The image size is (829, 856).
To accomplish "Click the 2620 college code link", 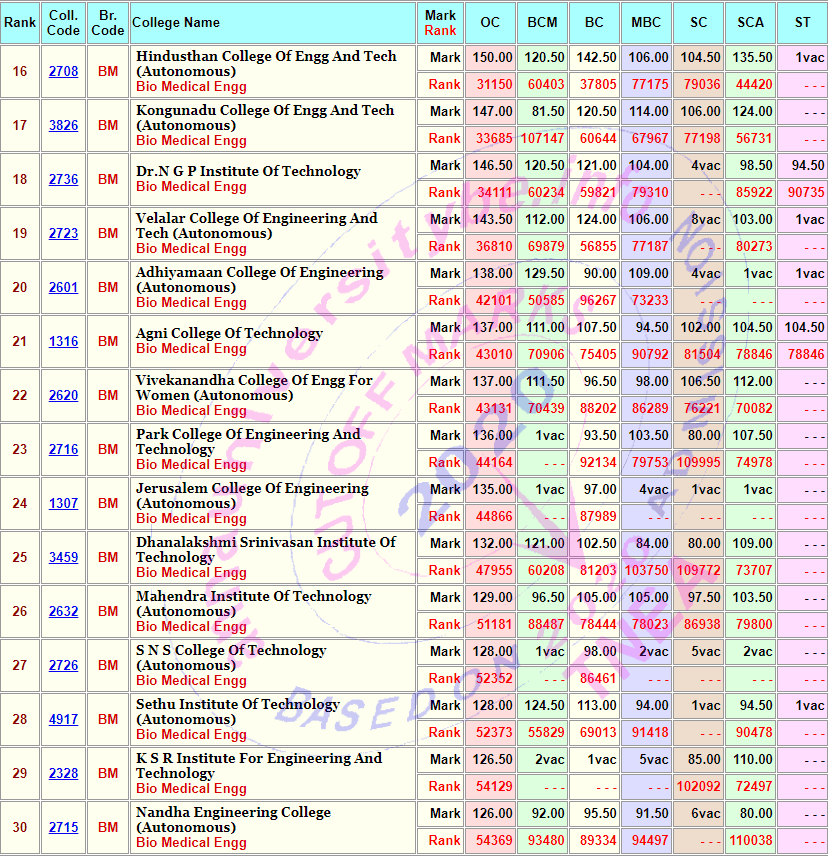I will click(63, 396).
